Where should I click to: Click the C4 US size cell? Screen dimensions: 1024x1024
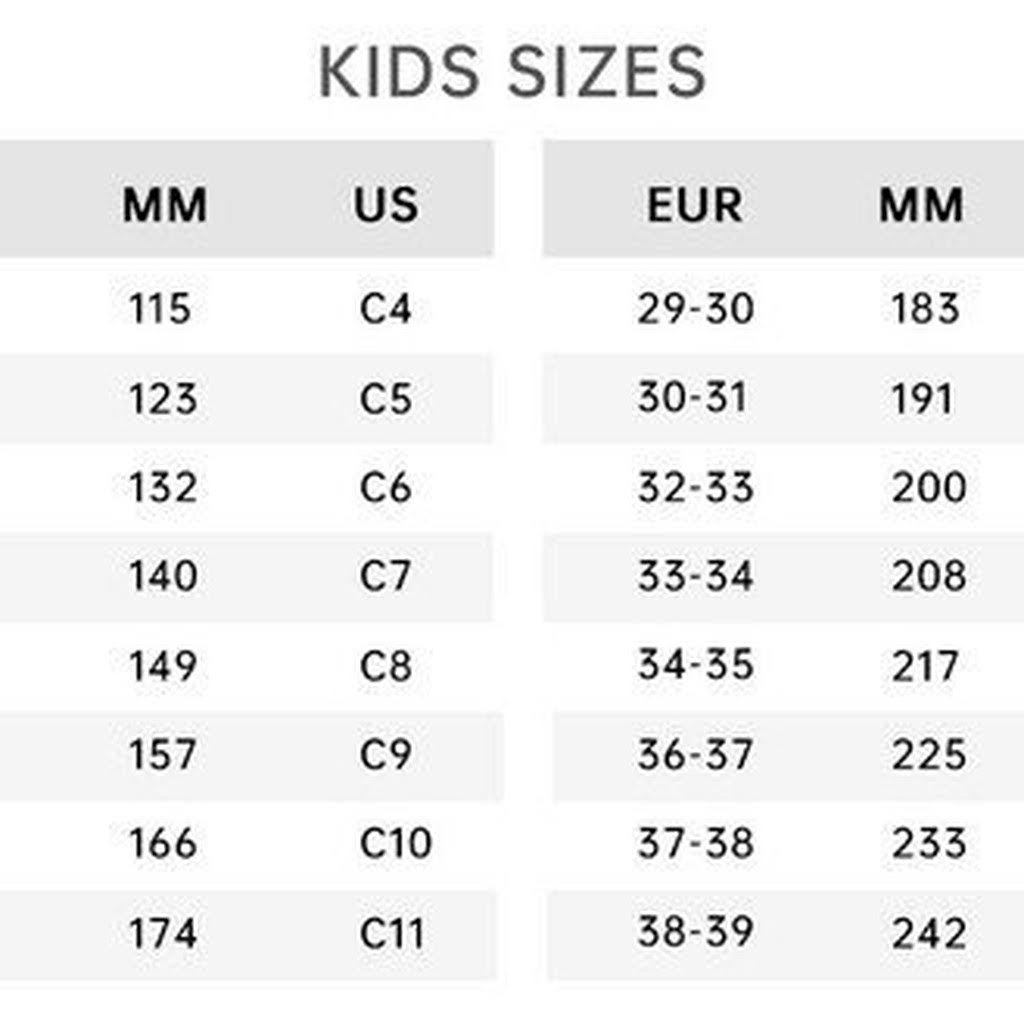pos(385,308)
